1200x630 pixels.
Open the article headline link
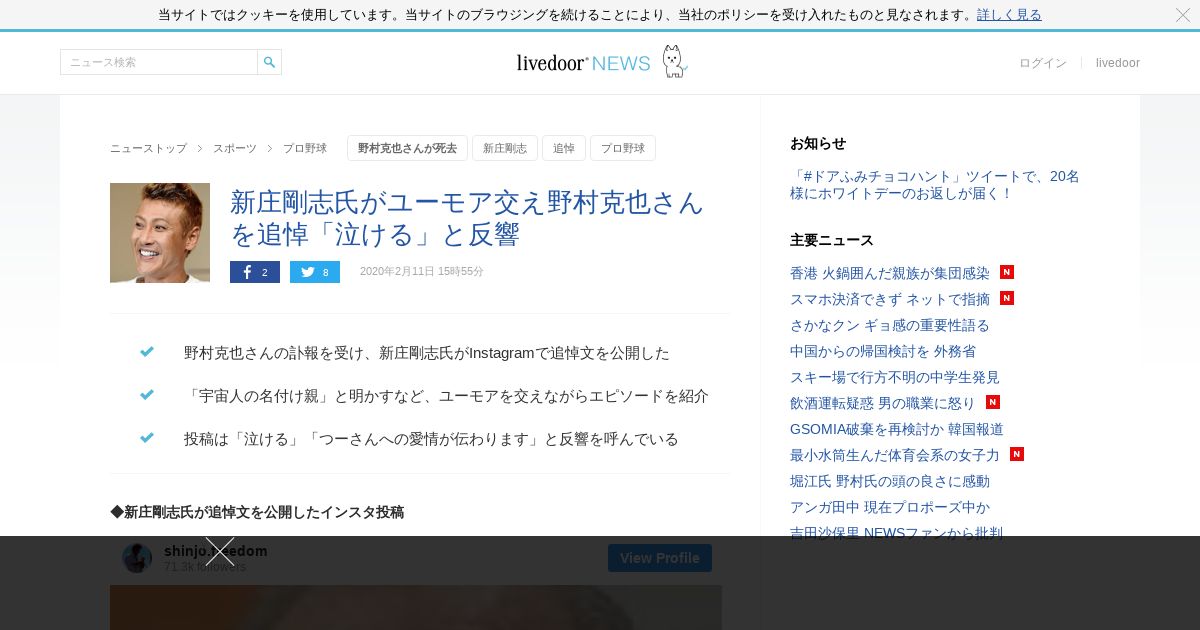coord(467,218)
